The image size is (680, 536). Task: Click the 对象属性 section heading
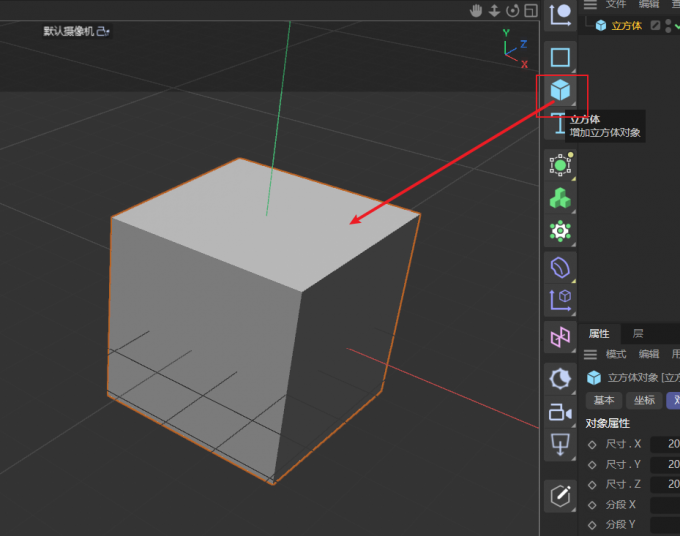pos(607,424)
